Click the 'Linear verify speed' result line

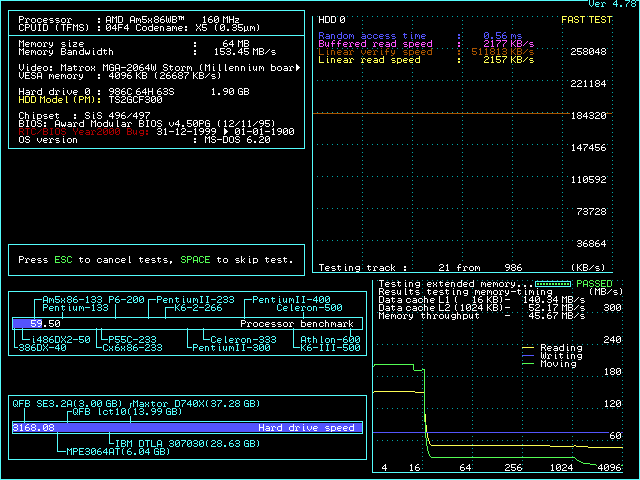pos(426,52)
